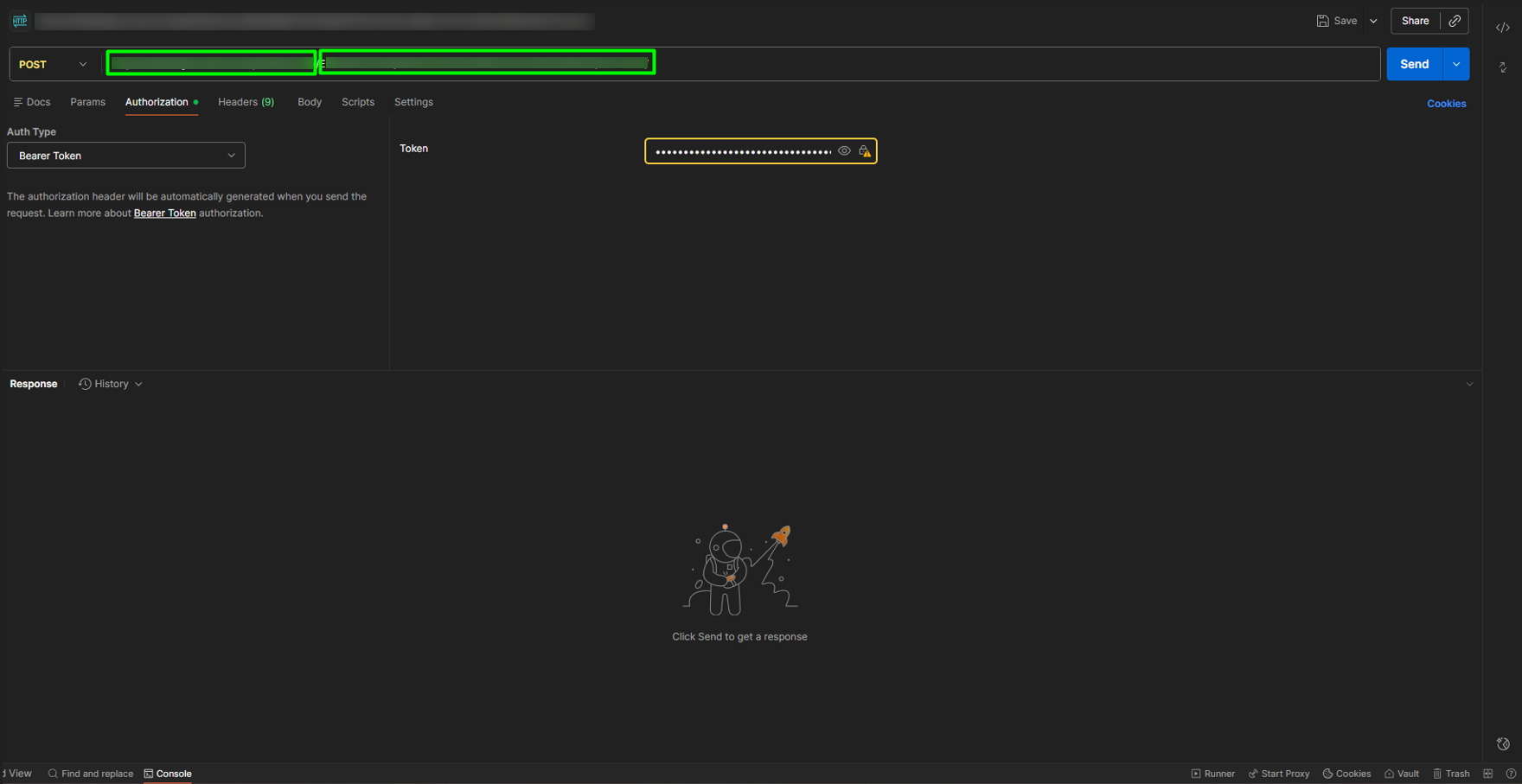This screenshot has height=784, width=1522.
Task: Open the History dropdown in Response
Action: pyautogui.click(x=111, y=384)
